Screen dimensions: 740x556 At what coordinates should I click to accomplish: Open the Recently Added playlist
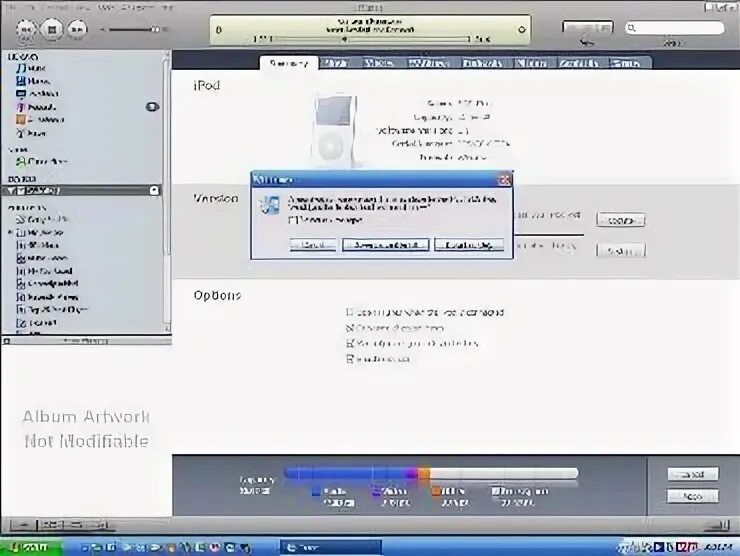(47, 284)
